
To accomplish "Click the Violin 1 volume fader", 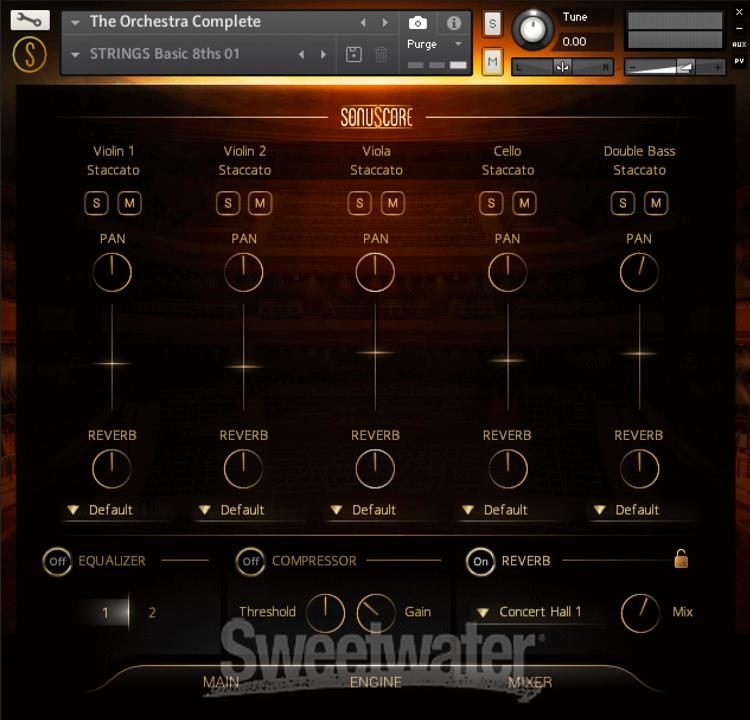I will pyautogui.click(x=112, y=364).
